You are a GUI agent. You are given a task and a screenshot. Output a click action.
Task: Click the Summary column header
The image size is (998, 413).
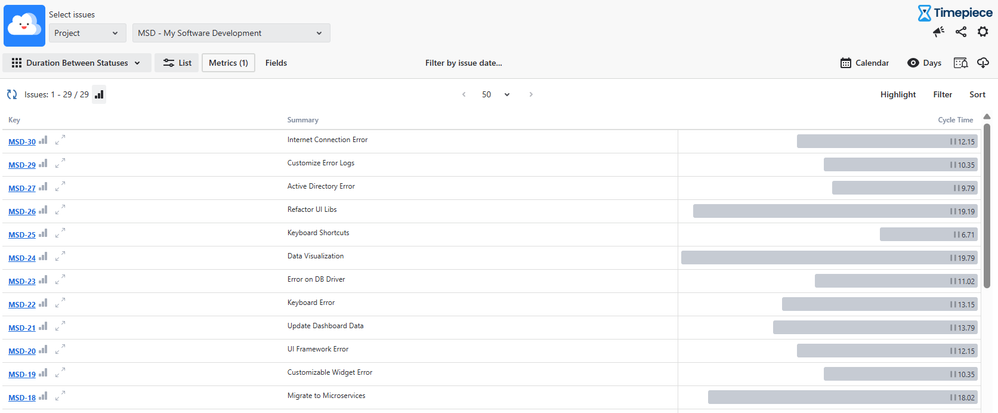(303, 120)
